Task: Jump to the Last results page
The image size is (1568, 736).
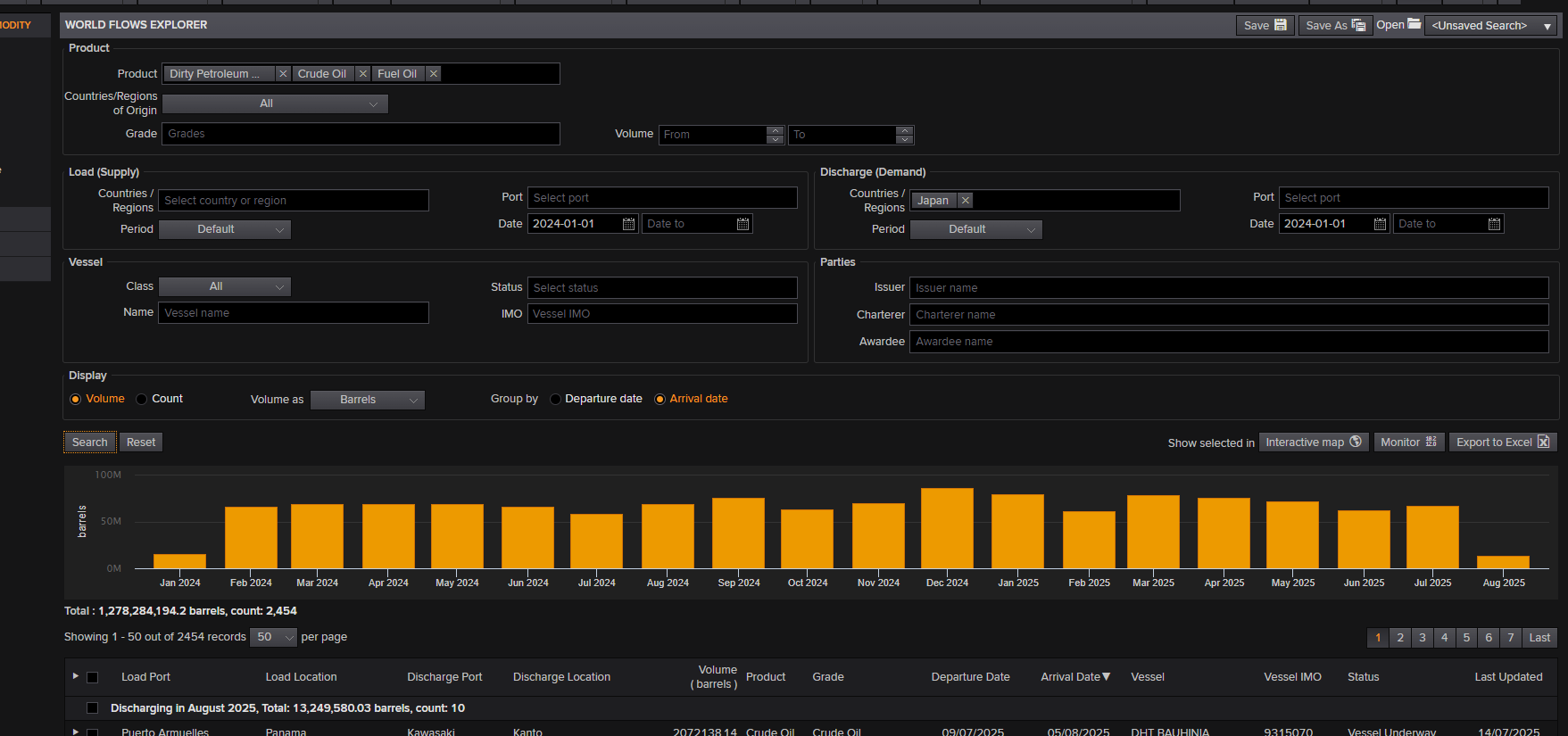Action: (x=1539, y=638)
